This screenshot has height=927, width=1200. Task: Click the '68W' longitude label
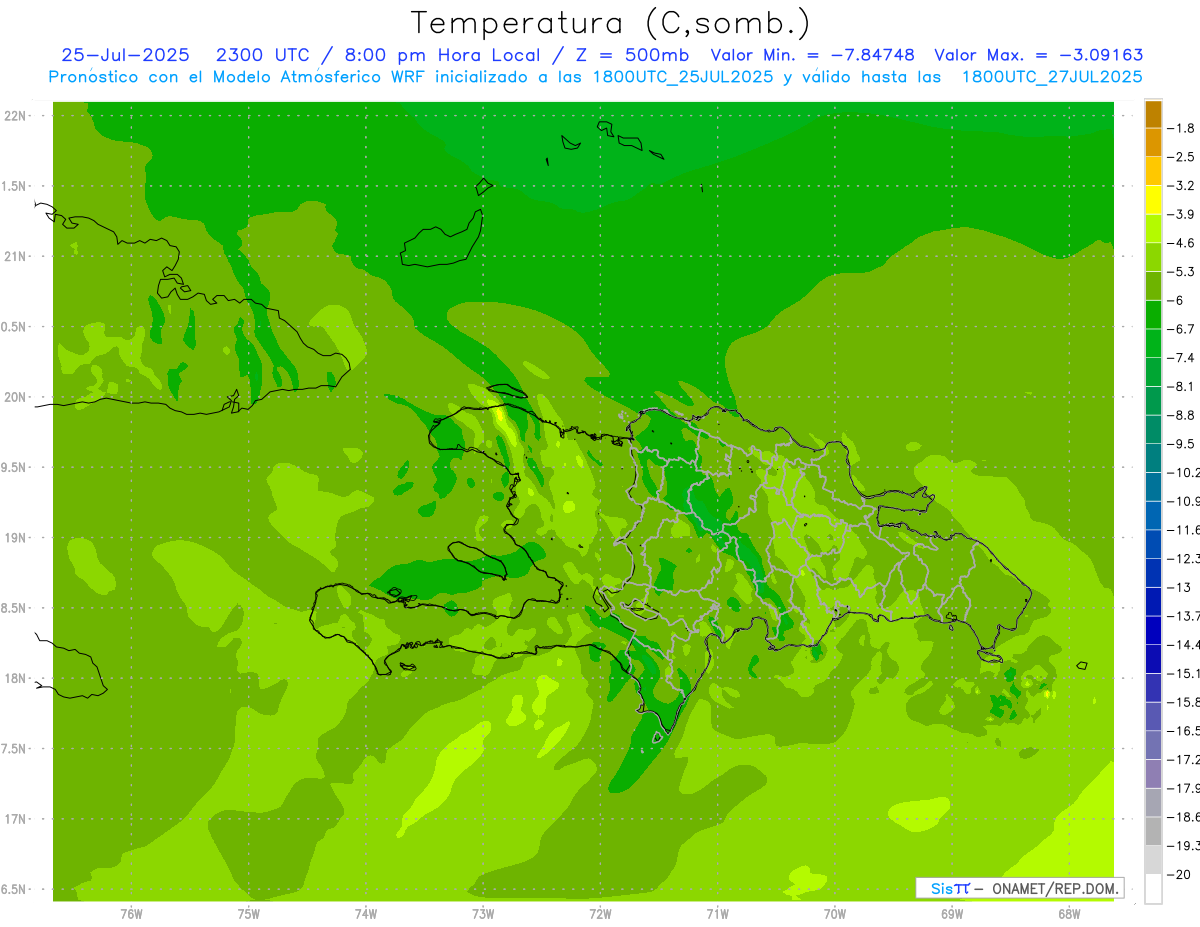pos(1069,914)
